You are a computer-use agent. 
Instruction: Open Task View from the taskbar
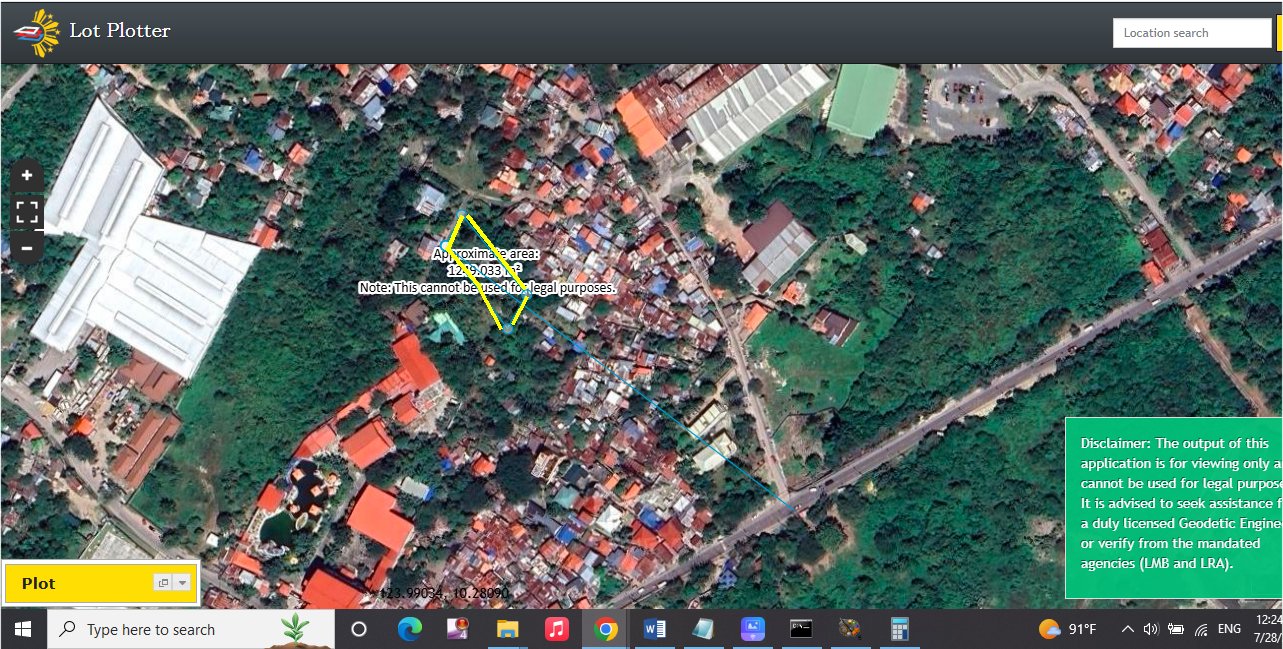pyautogui.click(x=359, y=629)
